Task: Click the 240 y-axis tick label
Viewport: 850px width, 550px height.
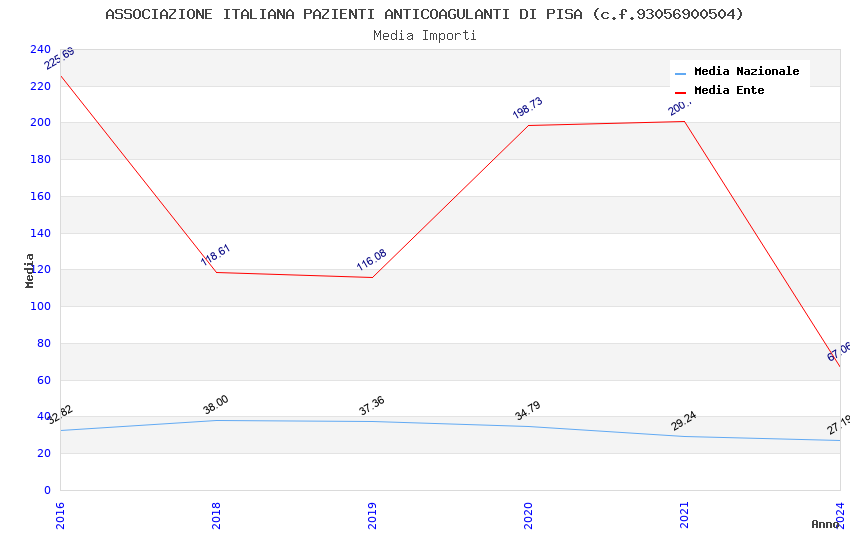Action: 40,49
